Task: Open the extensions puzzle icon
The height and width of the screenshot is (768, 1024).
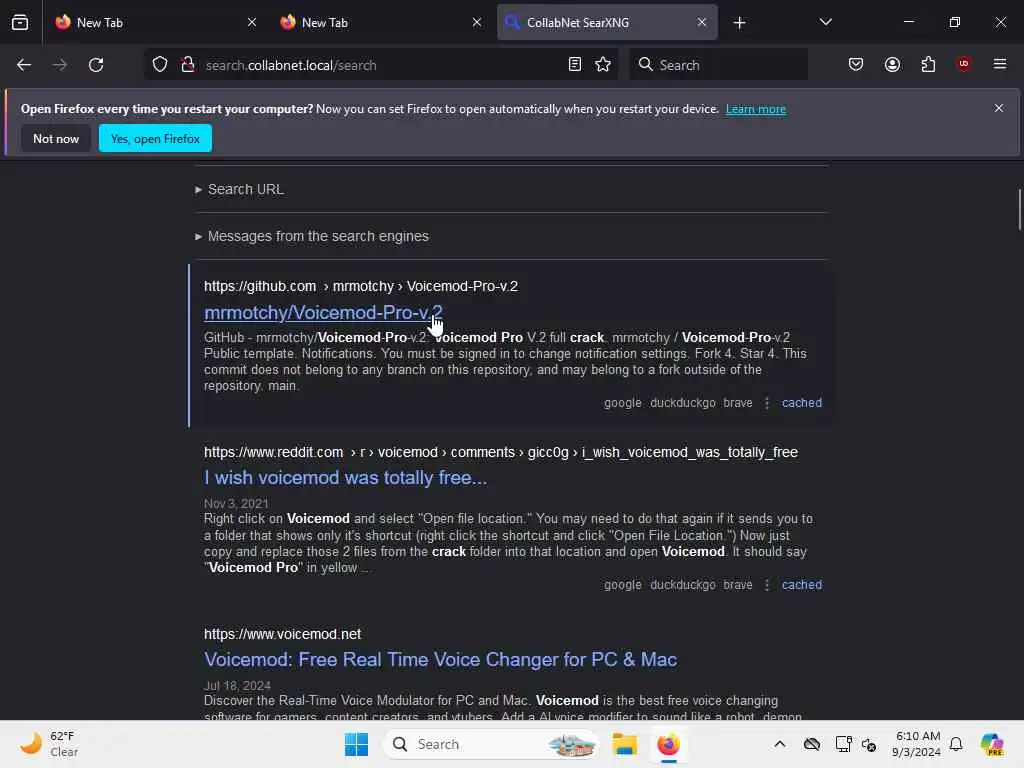Action: pyautogui.click(x=928, y=64)
